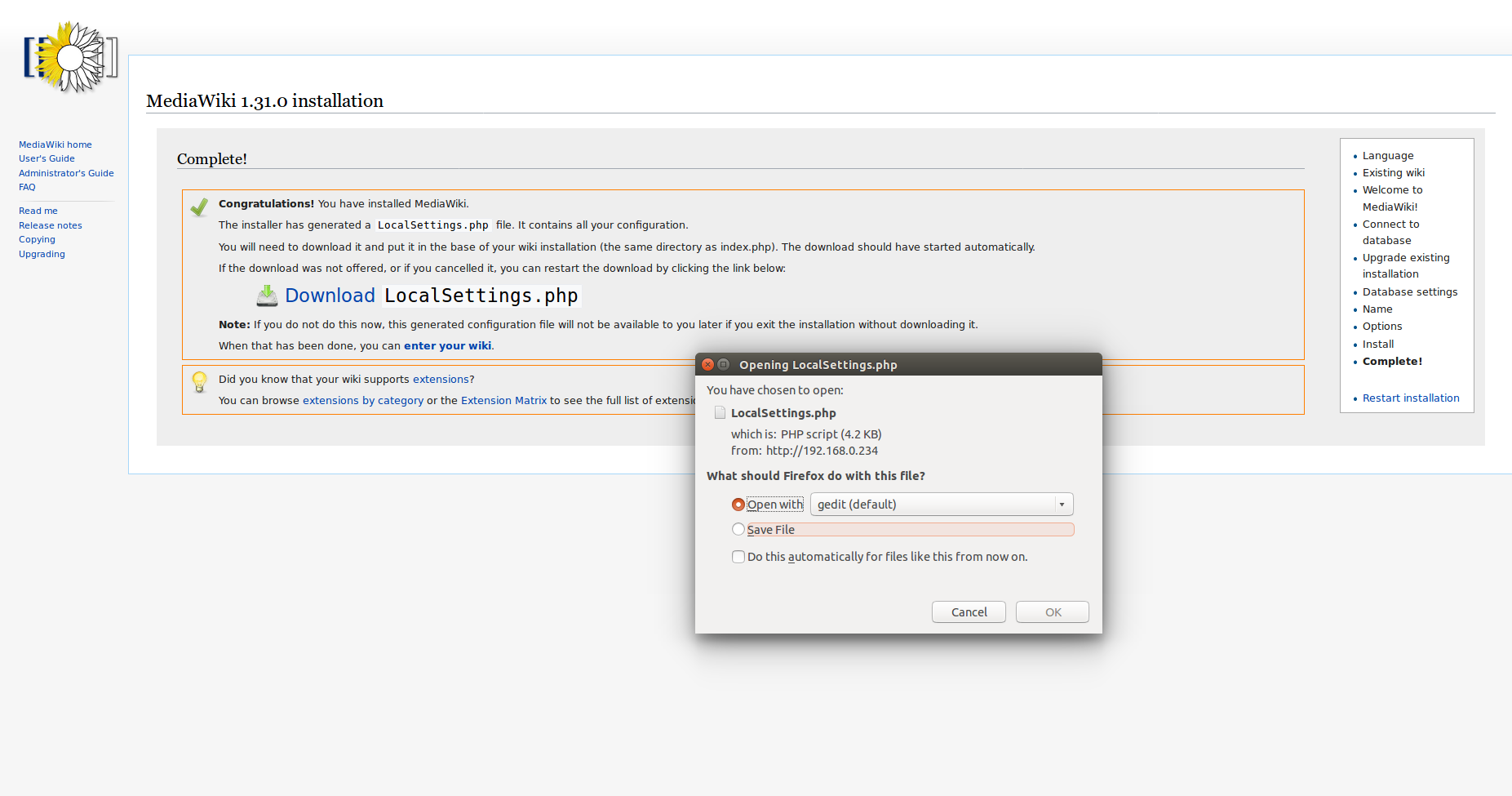Click Name step in installer list
The image size is (1512, 796).
1377,309
